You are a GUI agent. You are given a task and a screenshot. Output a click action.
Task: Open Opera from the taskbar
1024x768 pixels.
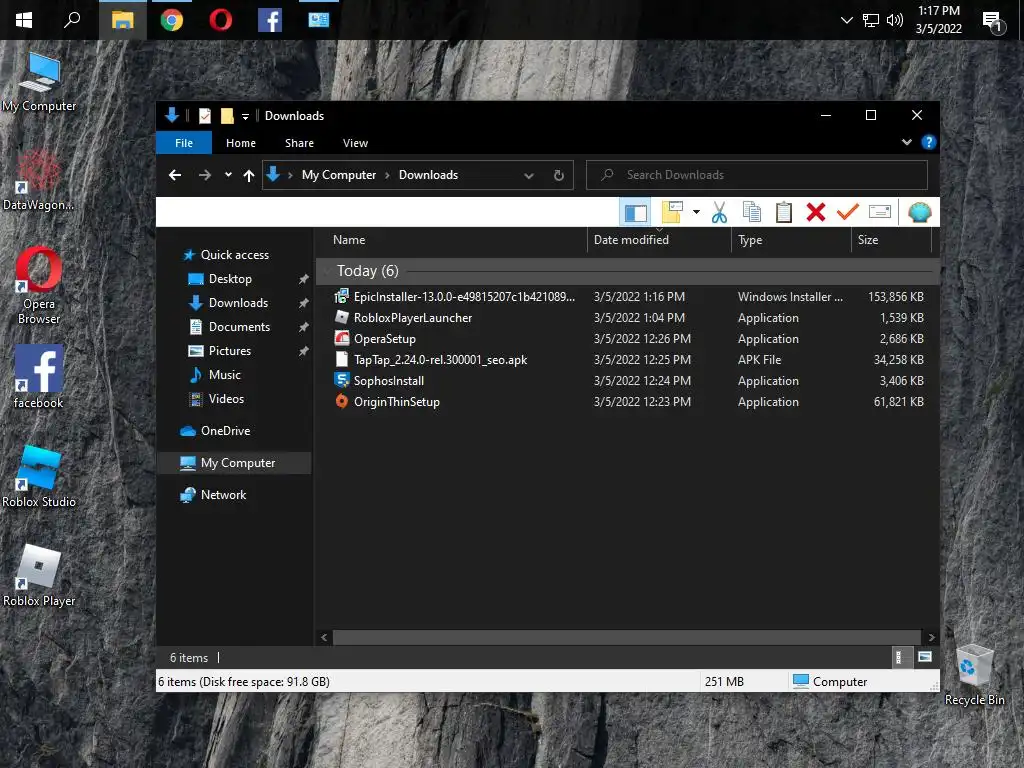[x=221, y=20]
